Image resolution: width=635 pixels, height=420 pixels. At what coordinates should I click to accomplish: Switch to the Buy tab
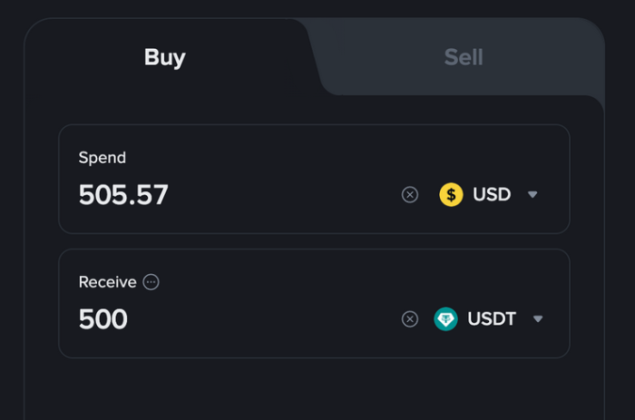click(x=165, y=57)
